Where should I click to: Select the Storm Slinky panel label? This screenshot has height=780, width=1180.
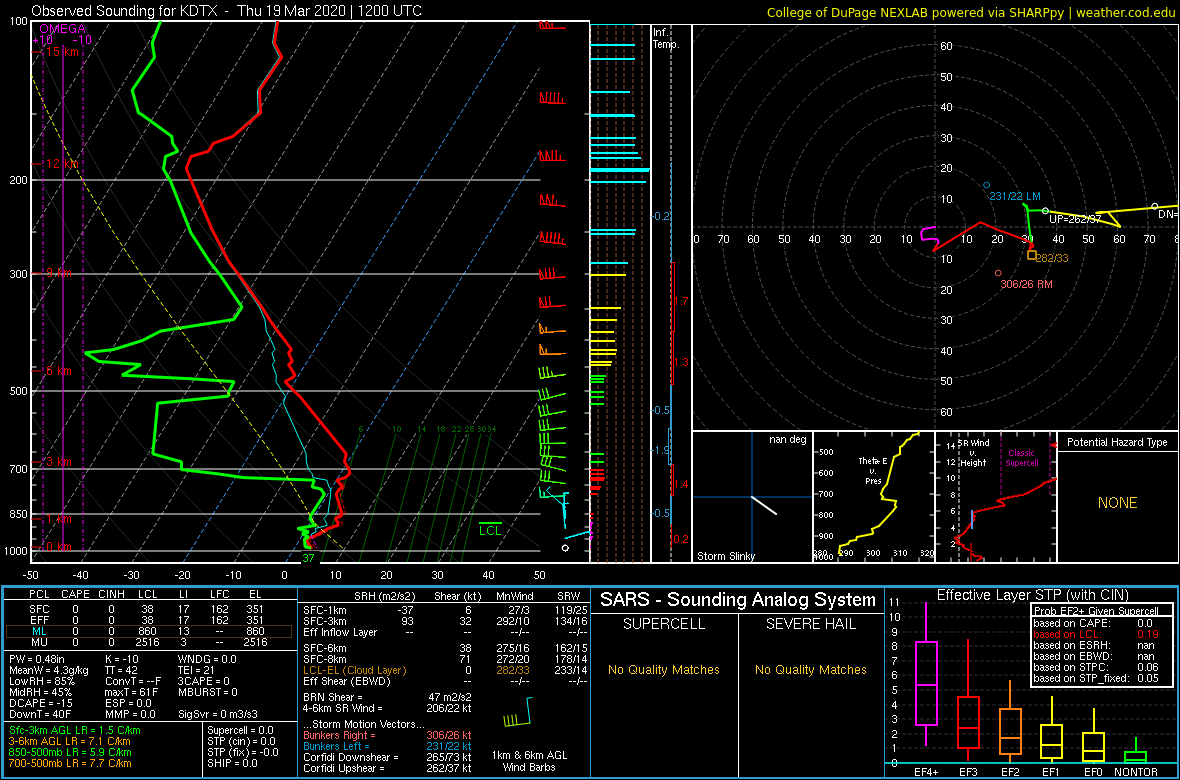coord(726,556)
